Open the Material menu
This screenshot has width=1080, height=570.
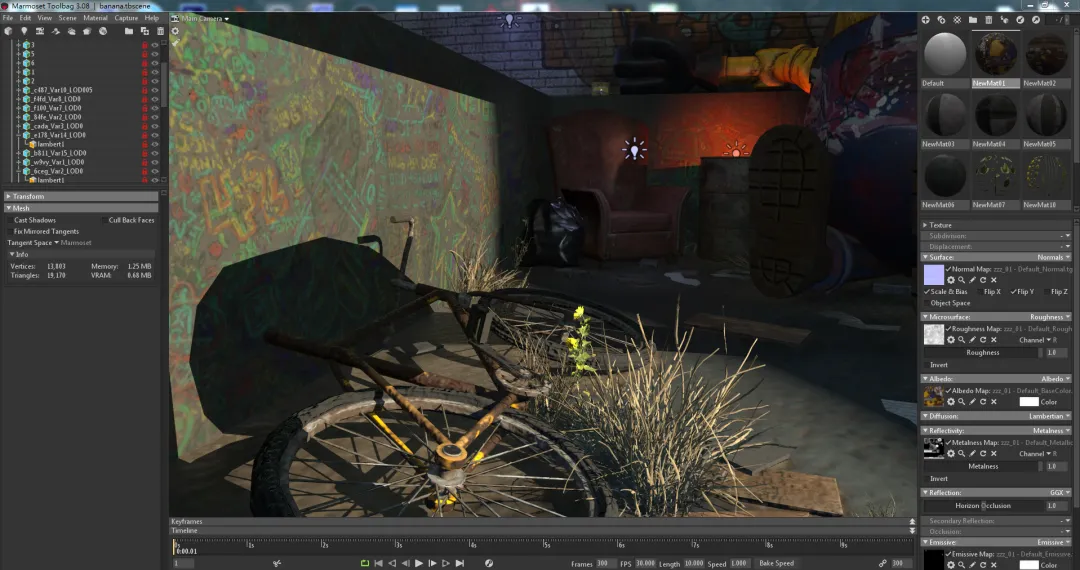[95, 18]
